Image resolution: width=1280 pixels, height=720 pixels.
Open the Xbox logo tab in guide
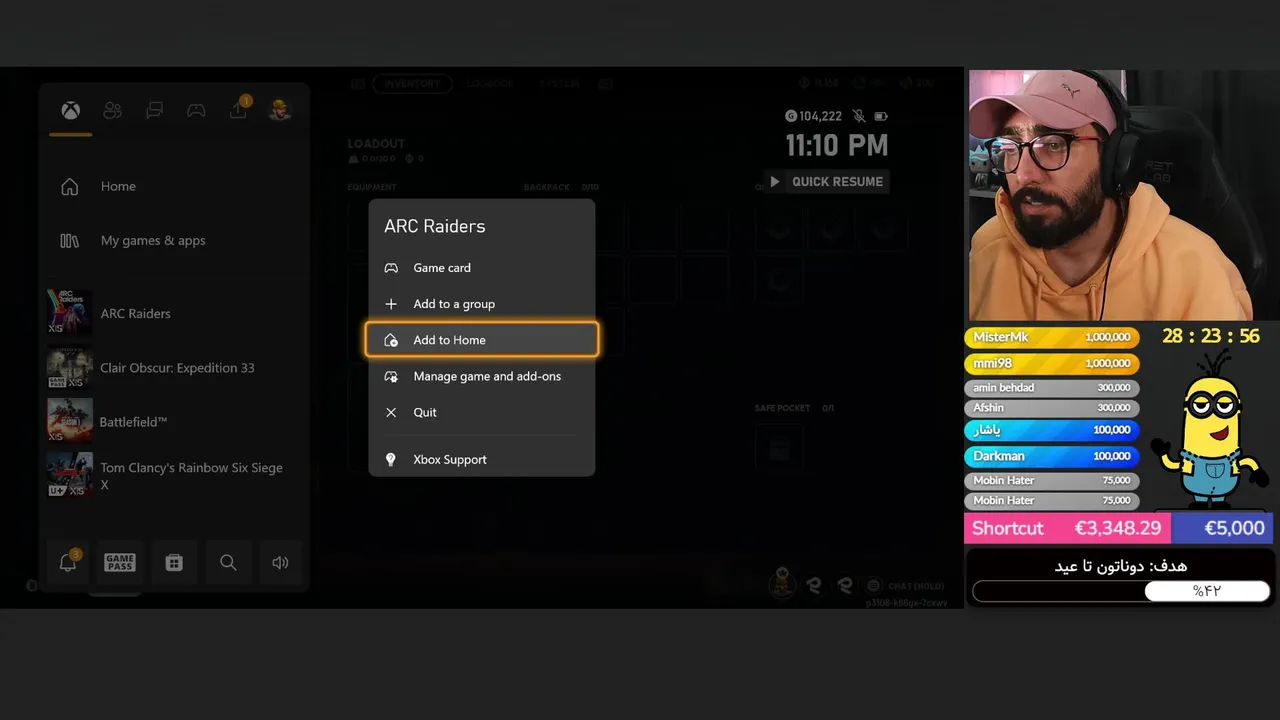coord(70,111)
